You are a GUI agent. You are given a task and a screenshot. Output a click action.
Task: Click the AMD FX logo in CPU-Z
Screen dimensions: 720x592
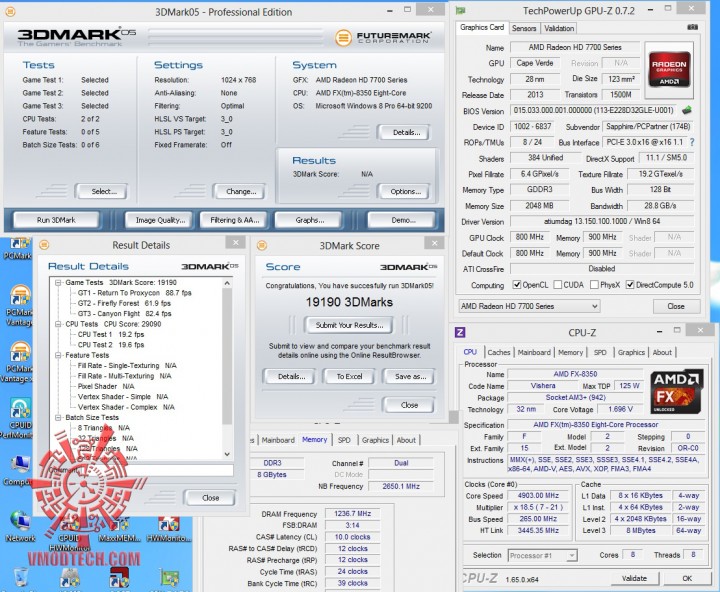point(677,391)
